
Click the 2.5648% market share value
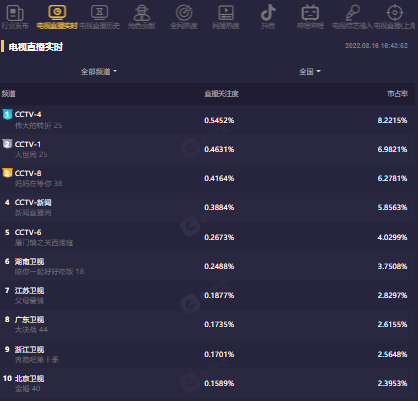(392, 354)
